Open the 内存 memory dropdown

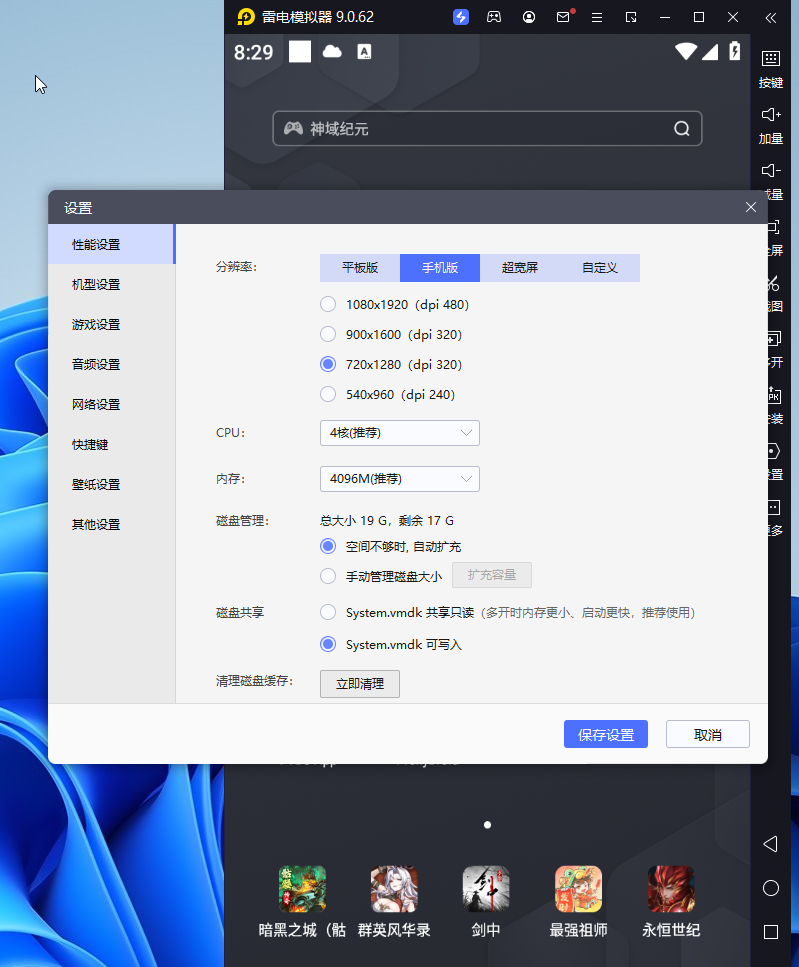coord(400,479)
